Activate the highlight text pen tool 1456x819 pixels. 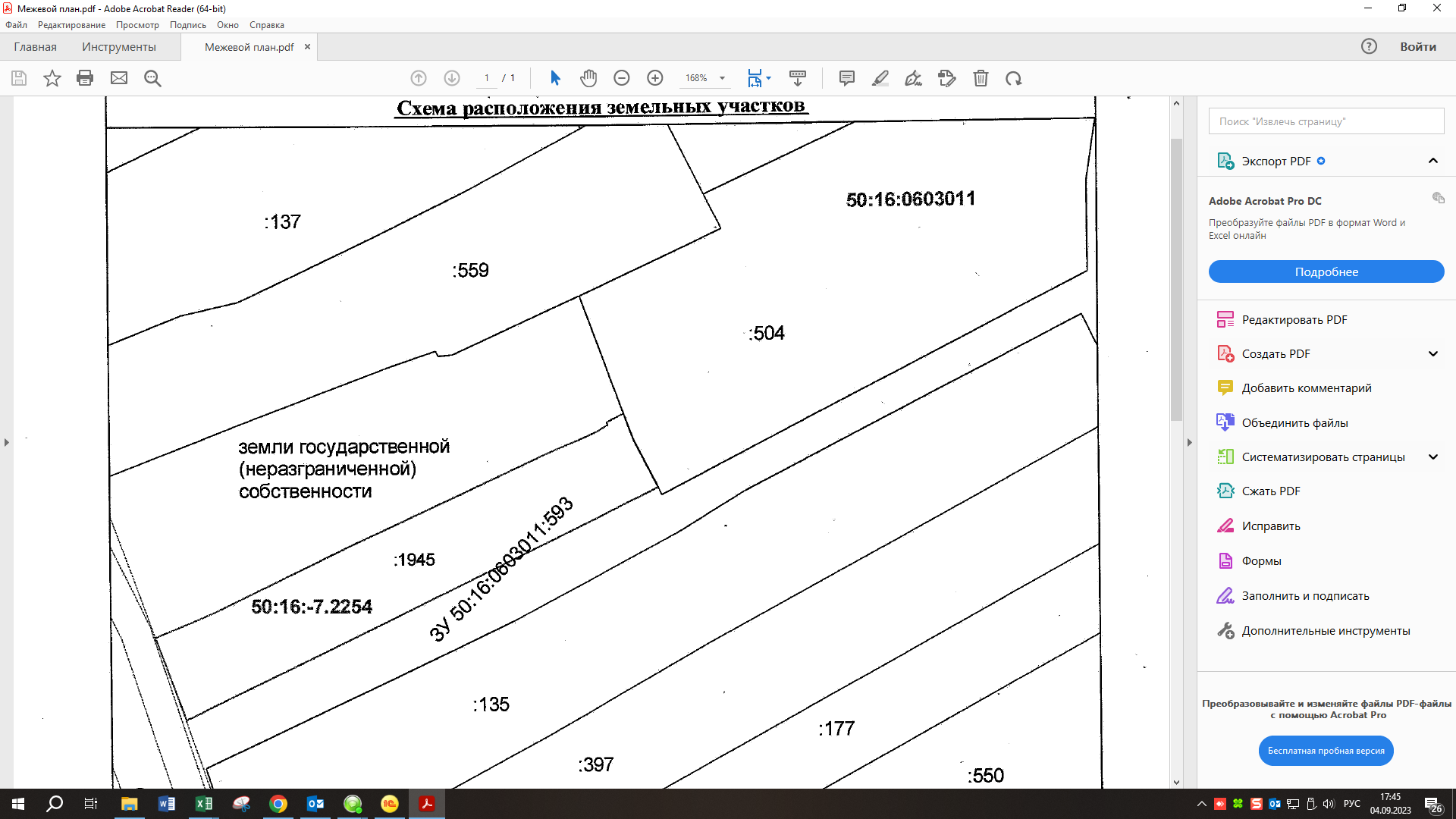[880, 78]
